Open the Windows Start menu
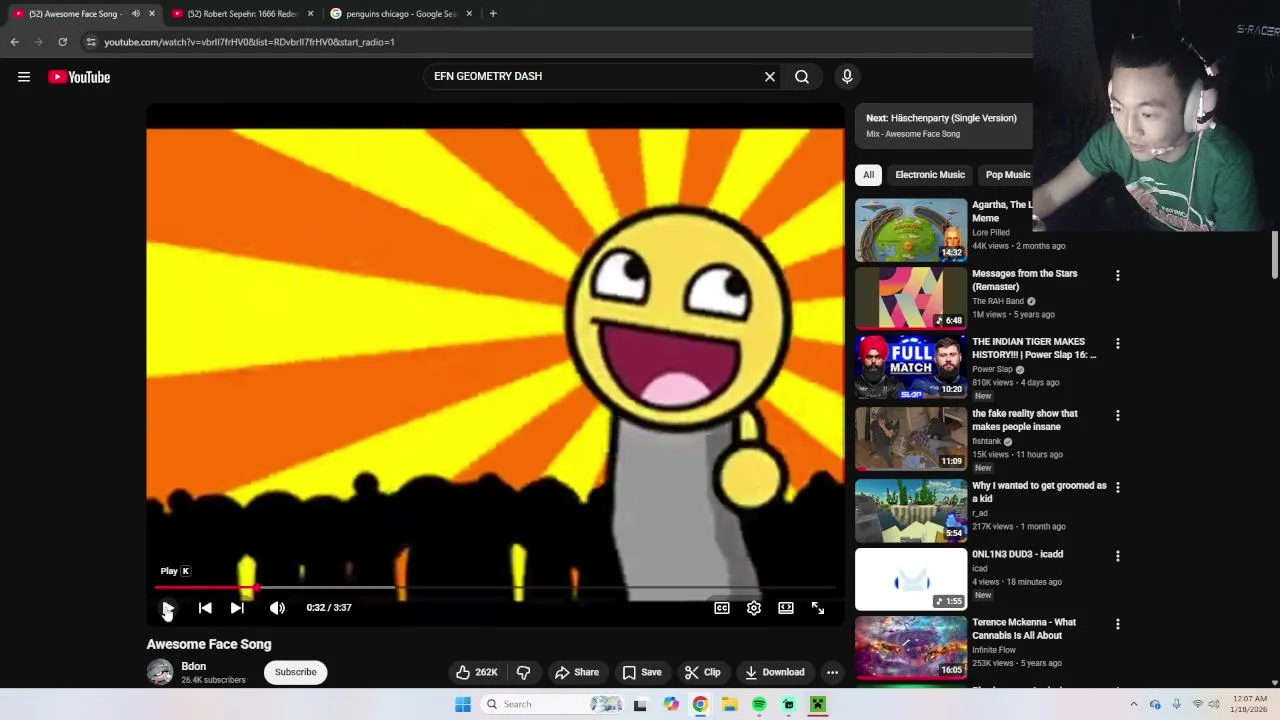Viewport: 1280px width, 720px height. [463, 704]
